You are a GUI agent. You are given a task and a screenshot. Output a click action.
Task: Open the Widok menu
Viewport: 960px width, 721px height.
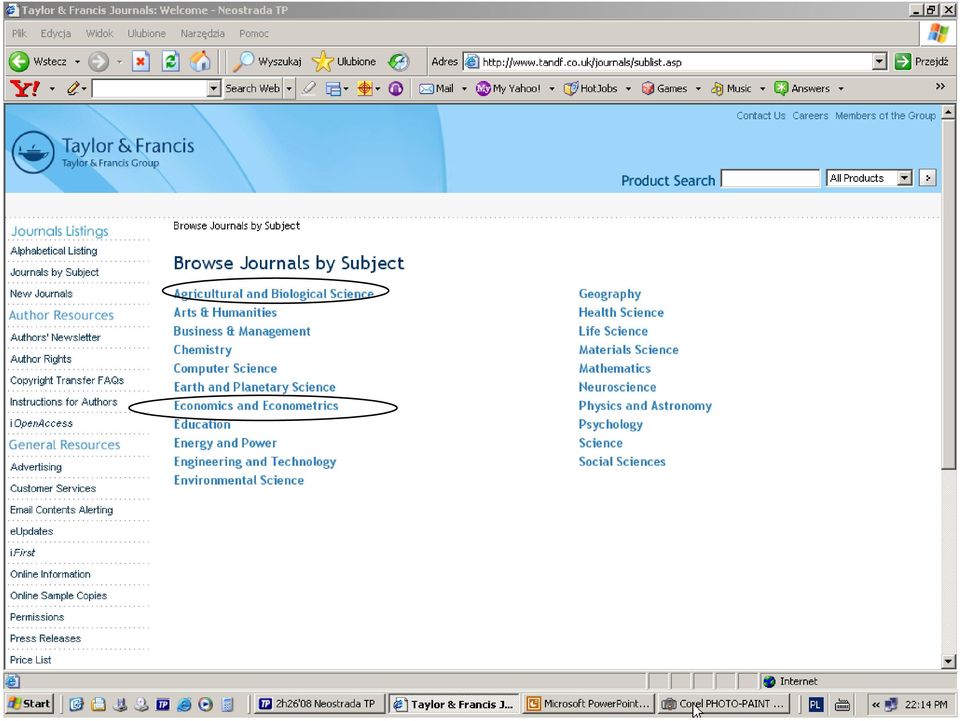100,34
